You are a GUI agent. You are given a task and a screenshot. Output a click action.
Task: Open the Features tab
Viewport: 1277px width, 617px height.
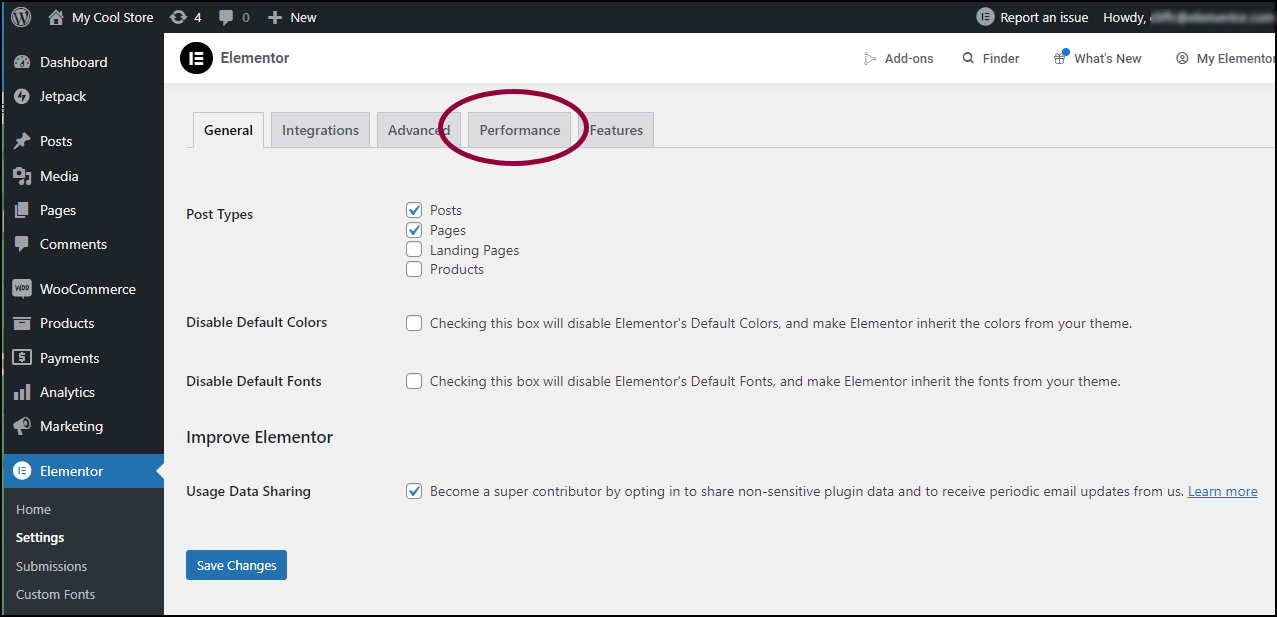[616, 130]
